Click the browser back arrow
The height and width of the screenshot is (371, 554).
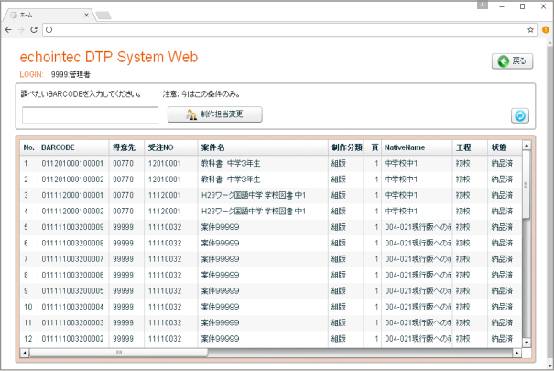click(8, 30)
